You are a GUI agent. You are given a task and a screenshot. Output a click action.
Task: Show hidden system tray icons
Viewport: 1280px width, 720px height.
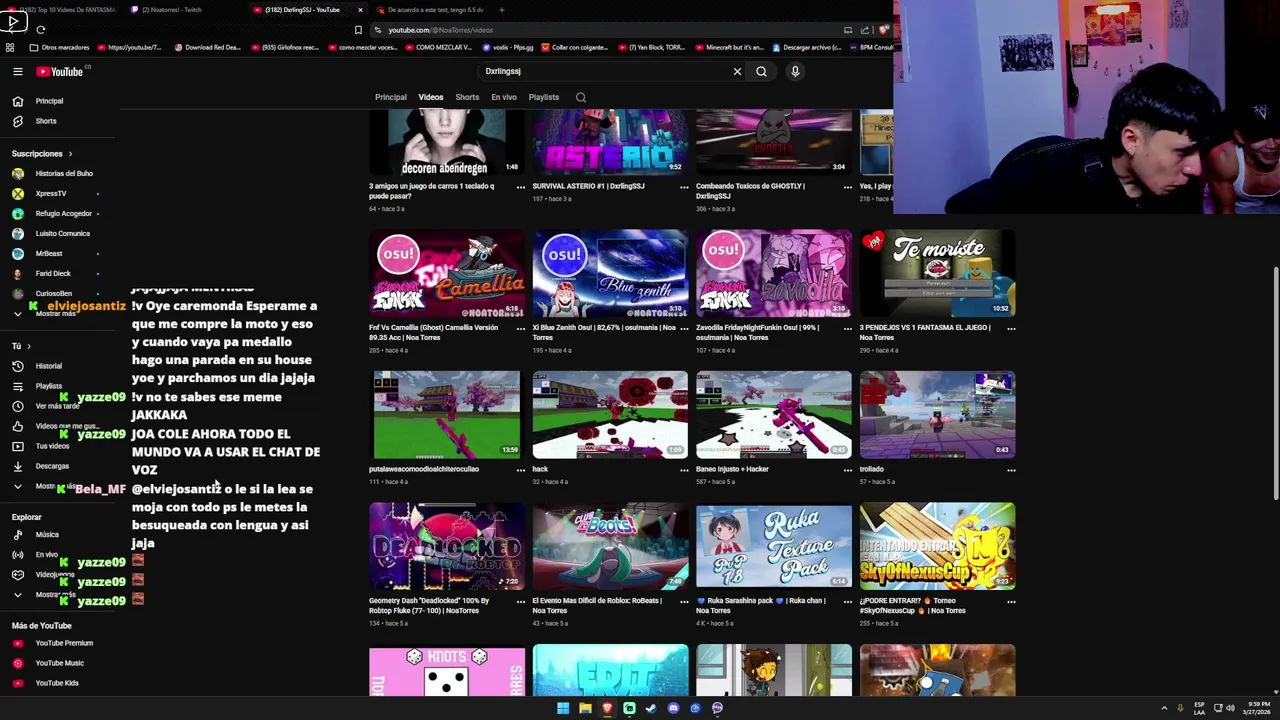coord(1164,708)
